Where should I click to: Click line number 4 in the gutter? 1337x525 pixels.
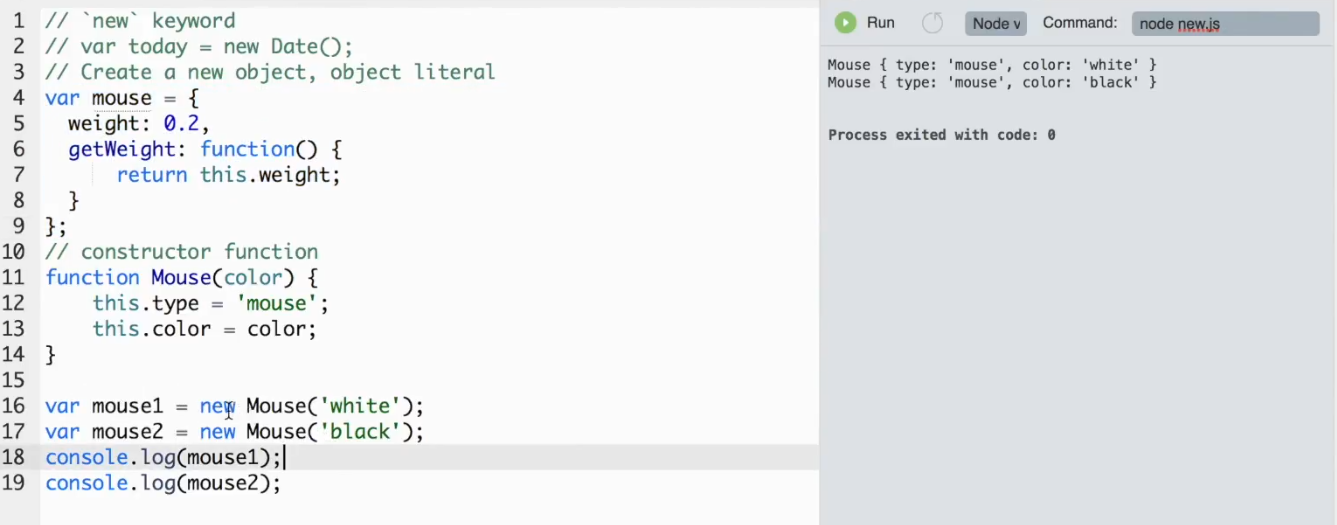(19, 98)
